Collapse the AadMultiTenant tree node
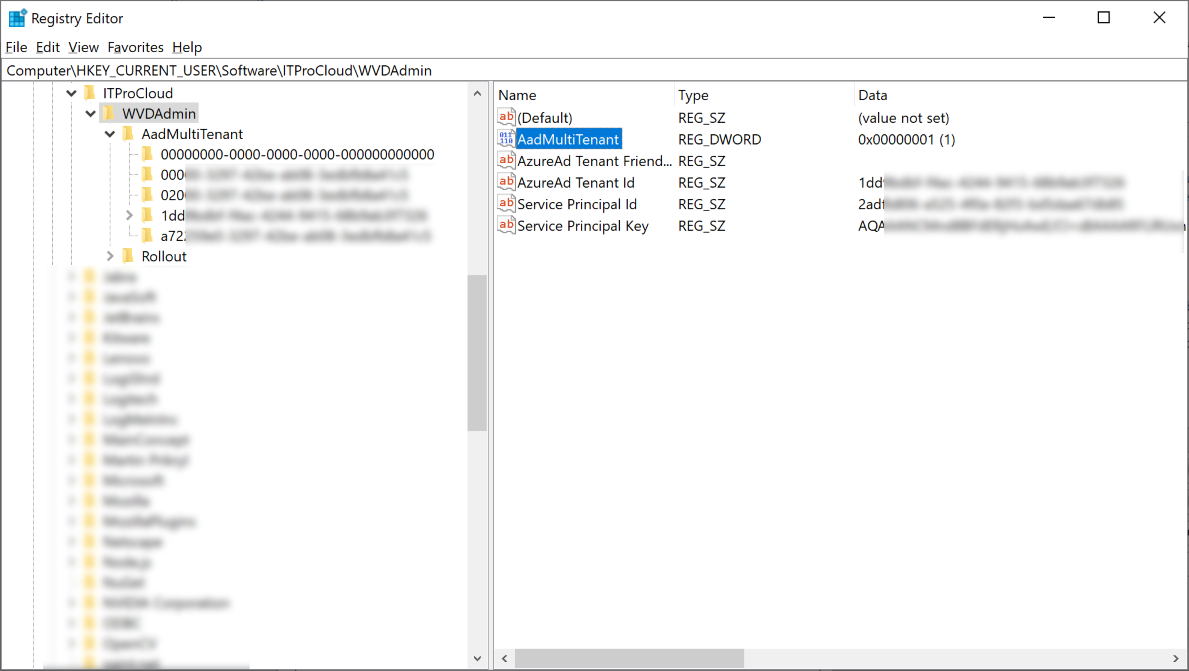 [x=109, y=134]
